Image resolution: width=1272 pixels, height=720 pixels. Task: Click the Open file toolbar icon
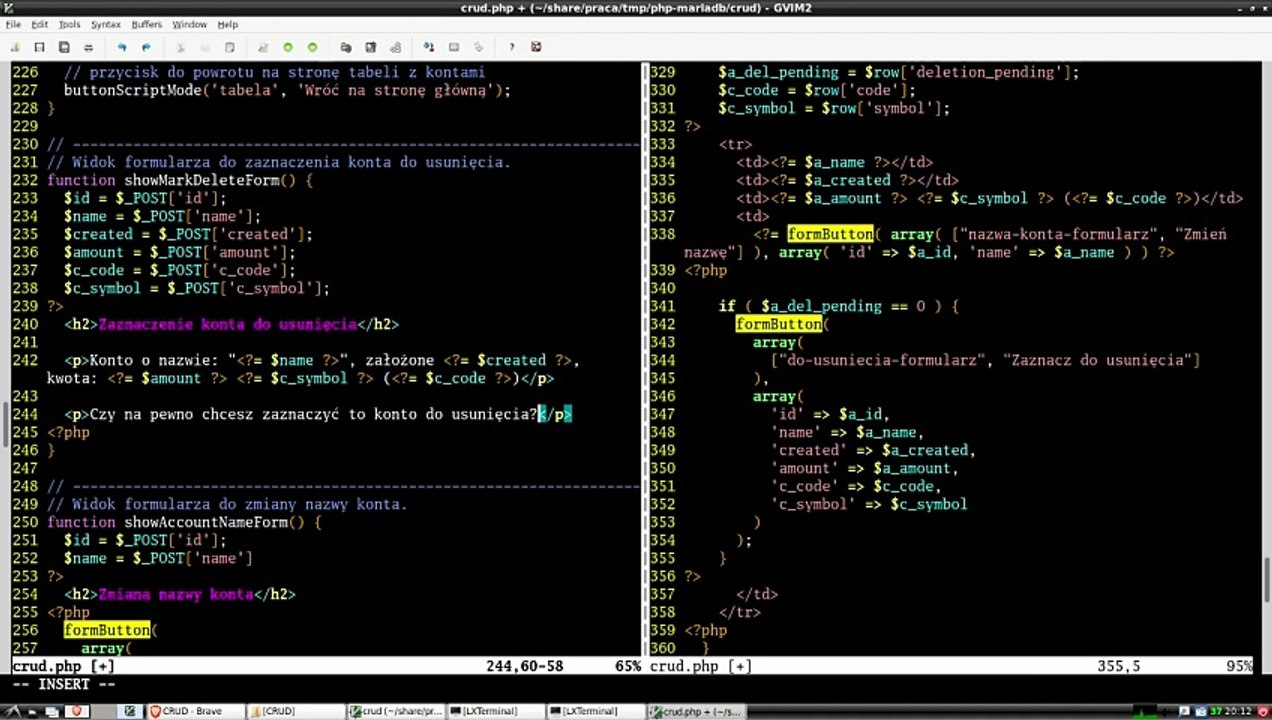tap(15, 47)
